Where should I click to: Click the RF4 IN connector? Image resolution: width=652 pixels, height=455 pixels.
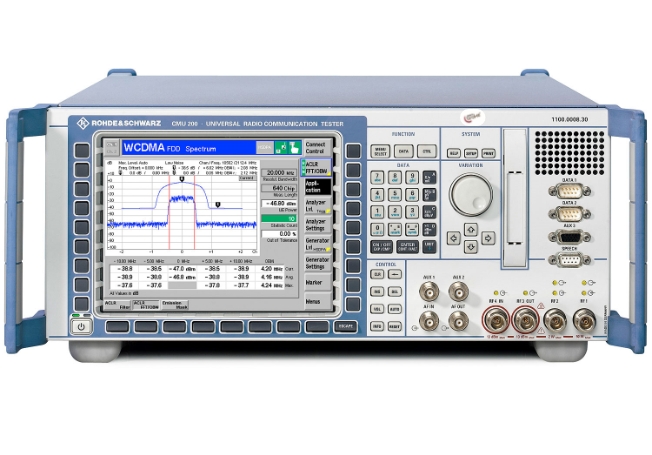click(x=496, y=320)
